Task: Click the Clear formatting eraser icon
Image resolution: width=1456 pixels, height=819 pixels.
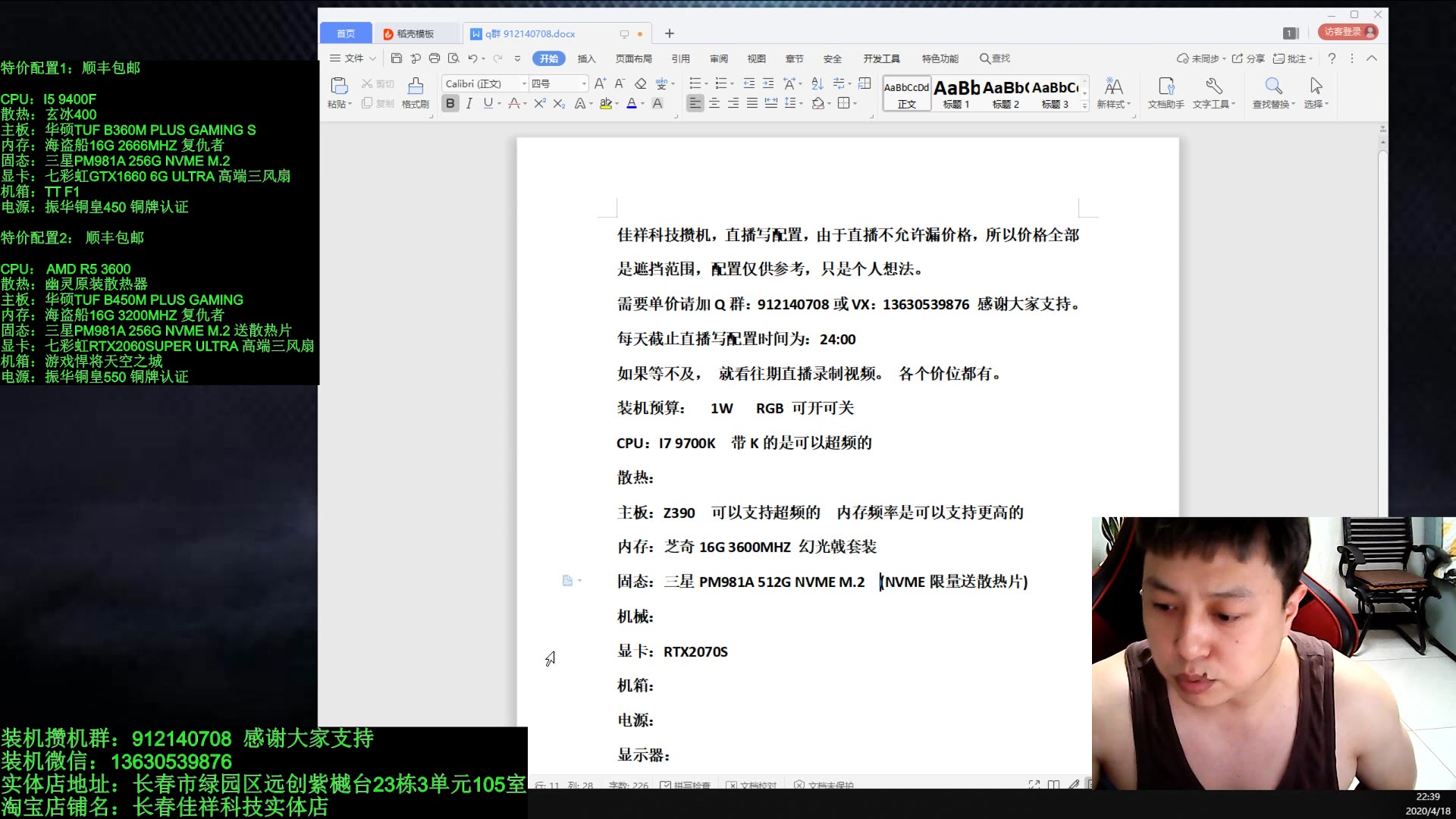Action: coord(640,83)
